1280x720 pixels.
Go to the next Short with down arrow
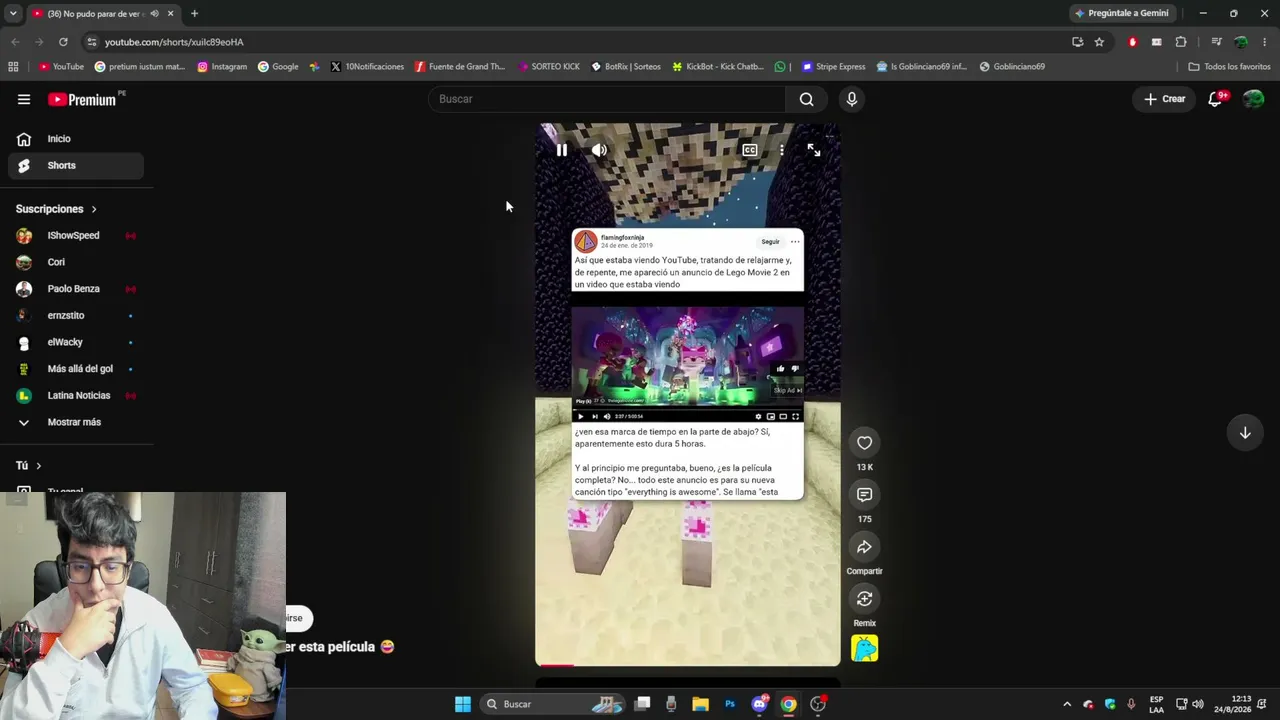click(x=1245, y=433)
